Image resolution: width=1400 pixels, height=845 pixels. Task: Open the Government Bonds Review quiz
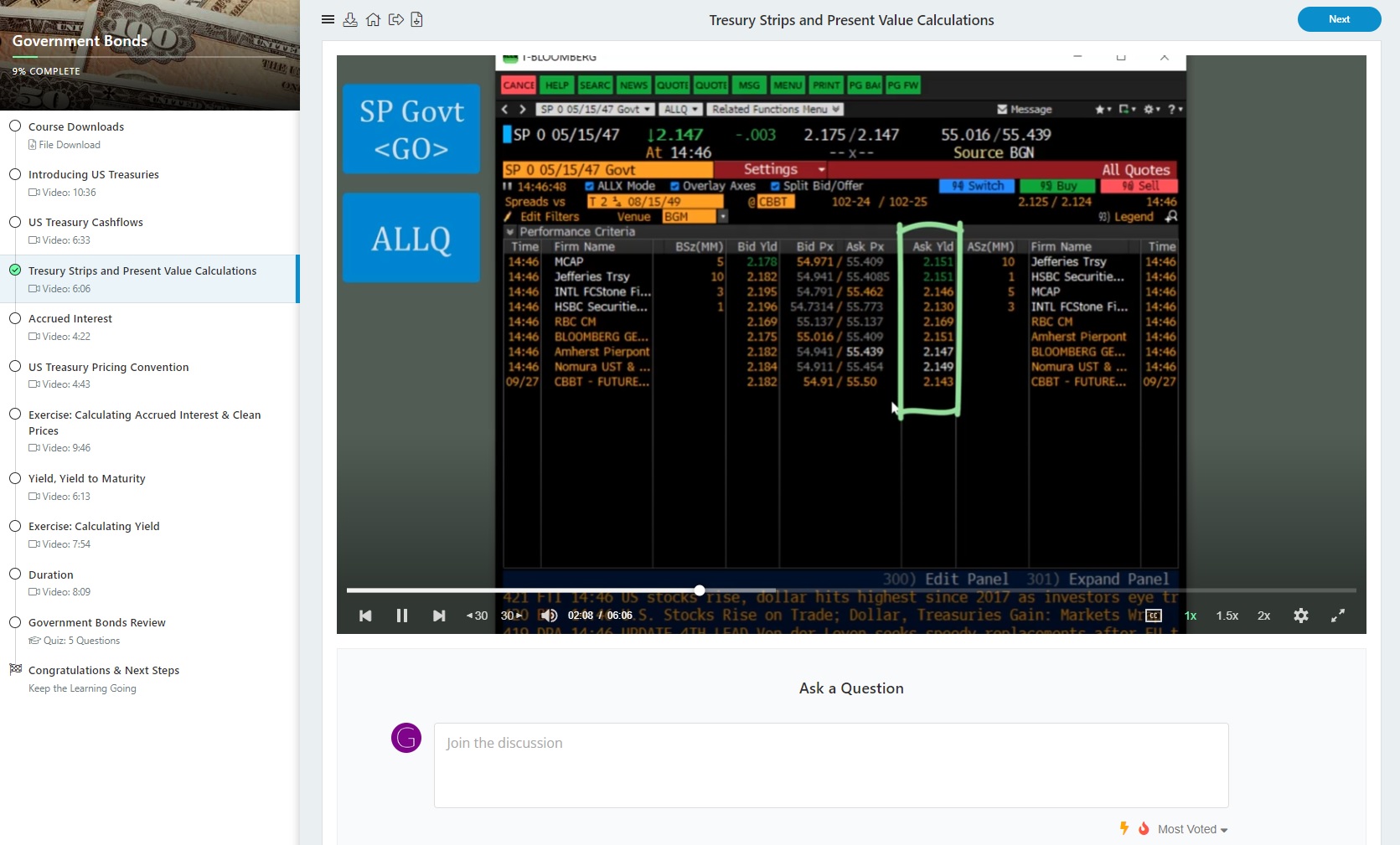(97, 623)
